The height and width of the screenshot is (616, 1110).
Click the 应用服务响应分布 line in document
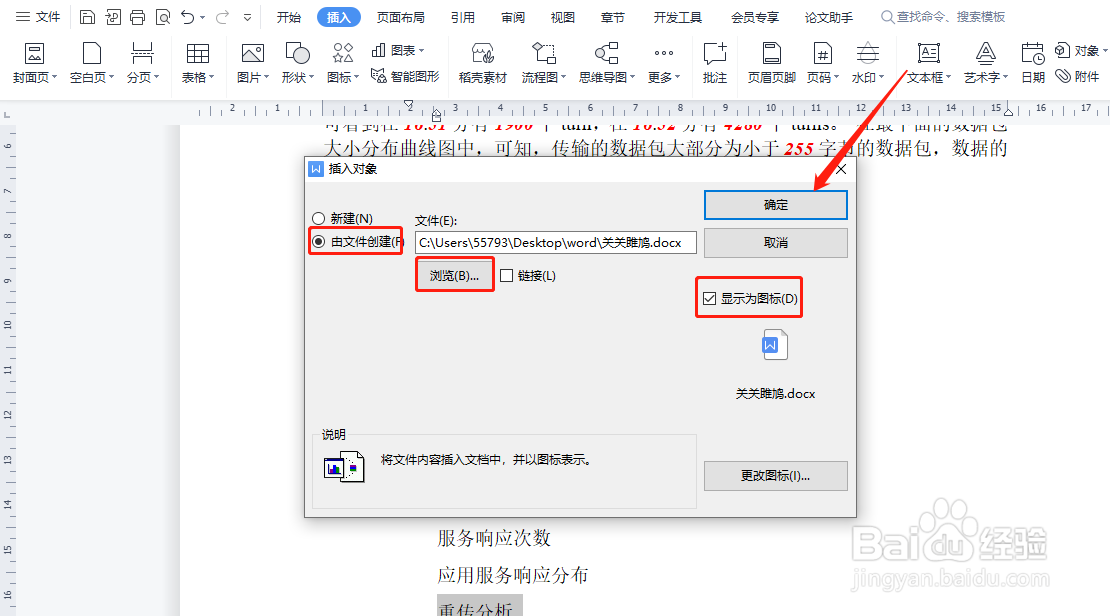(513, 575)
